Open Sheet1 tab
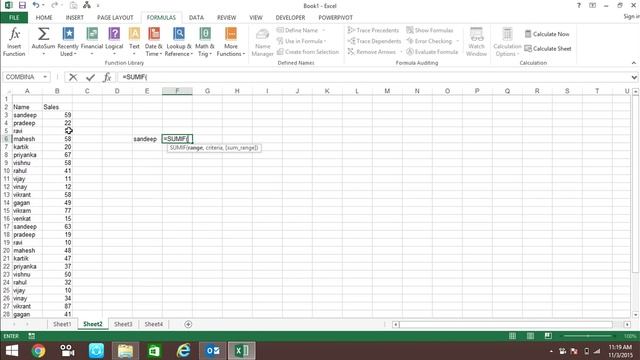This screenshot has width=640, height=360. (x=62, y=324)
